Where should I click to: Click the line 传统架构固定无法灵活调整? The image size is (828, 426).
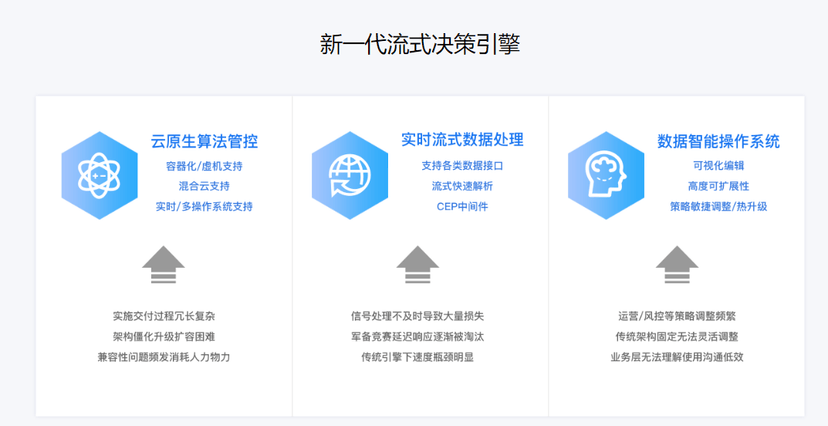click(x=677, y=337)
